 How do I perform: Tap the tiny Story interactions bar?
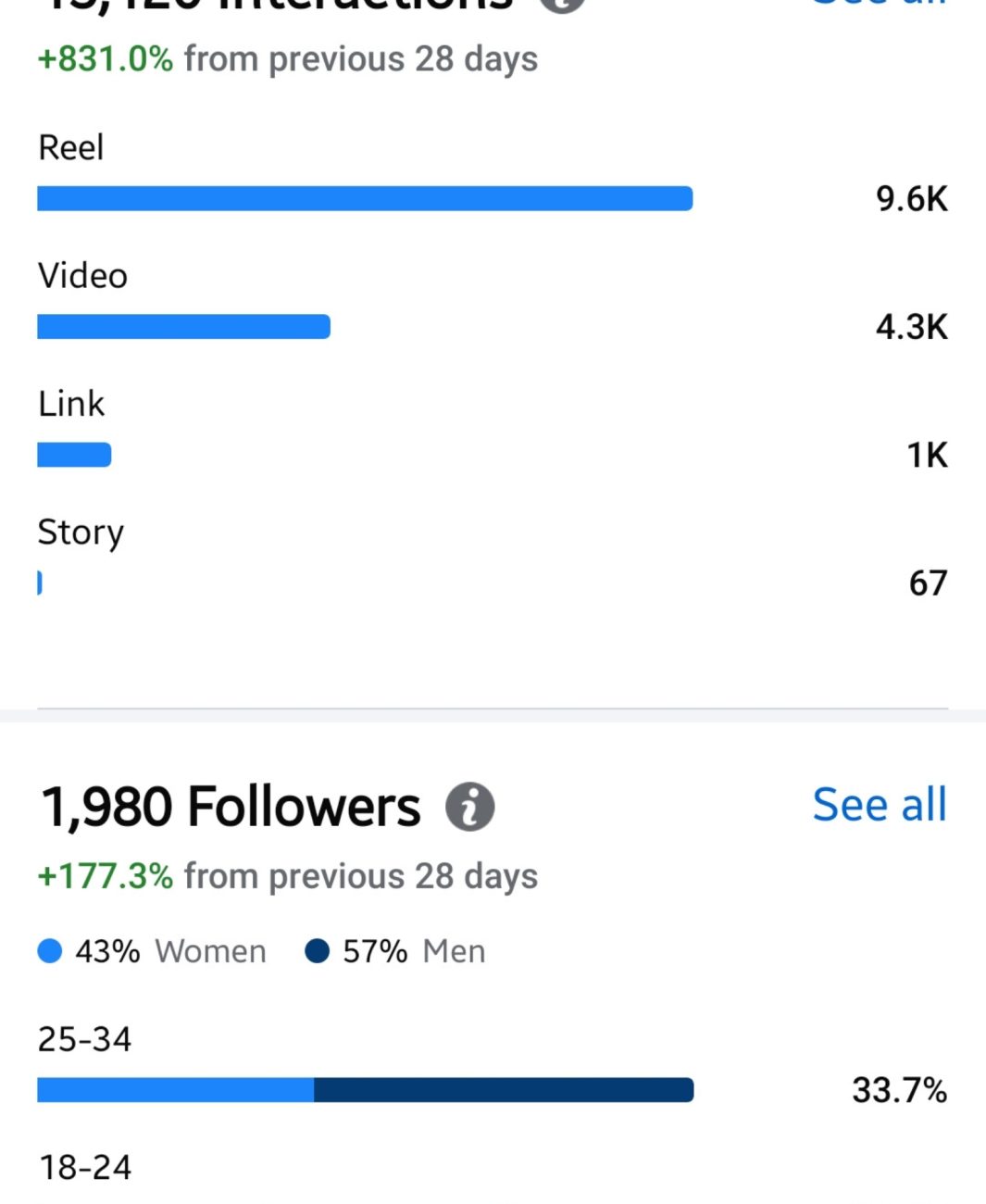point(40,583)
